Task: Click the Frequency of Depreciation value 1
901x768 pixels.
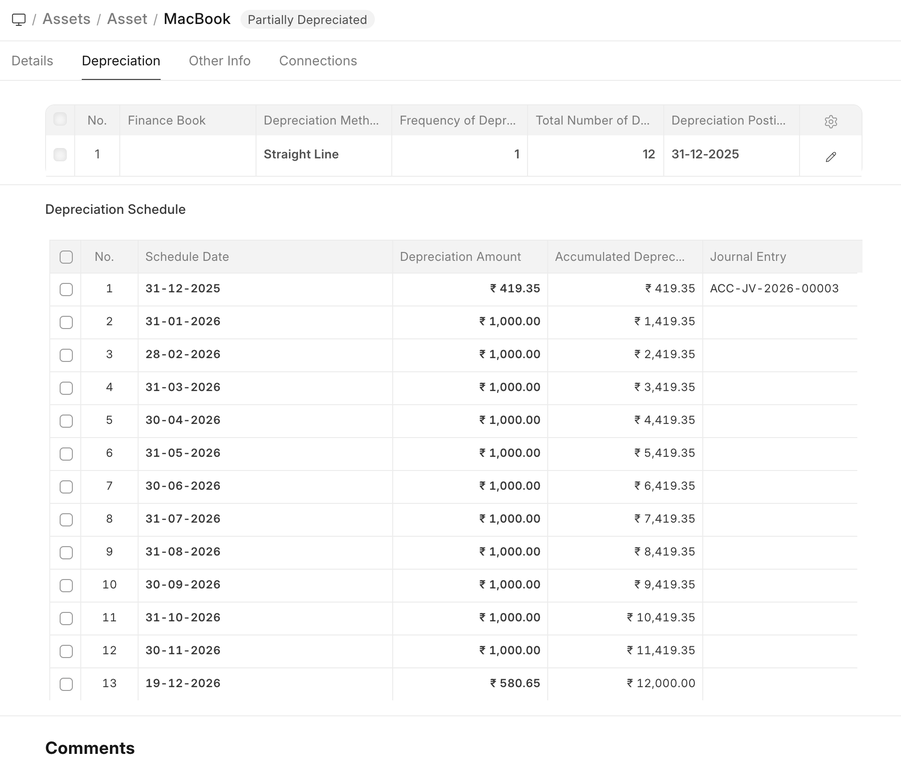Action: tap(459, 155)
